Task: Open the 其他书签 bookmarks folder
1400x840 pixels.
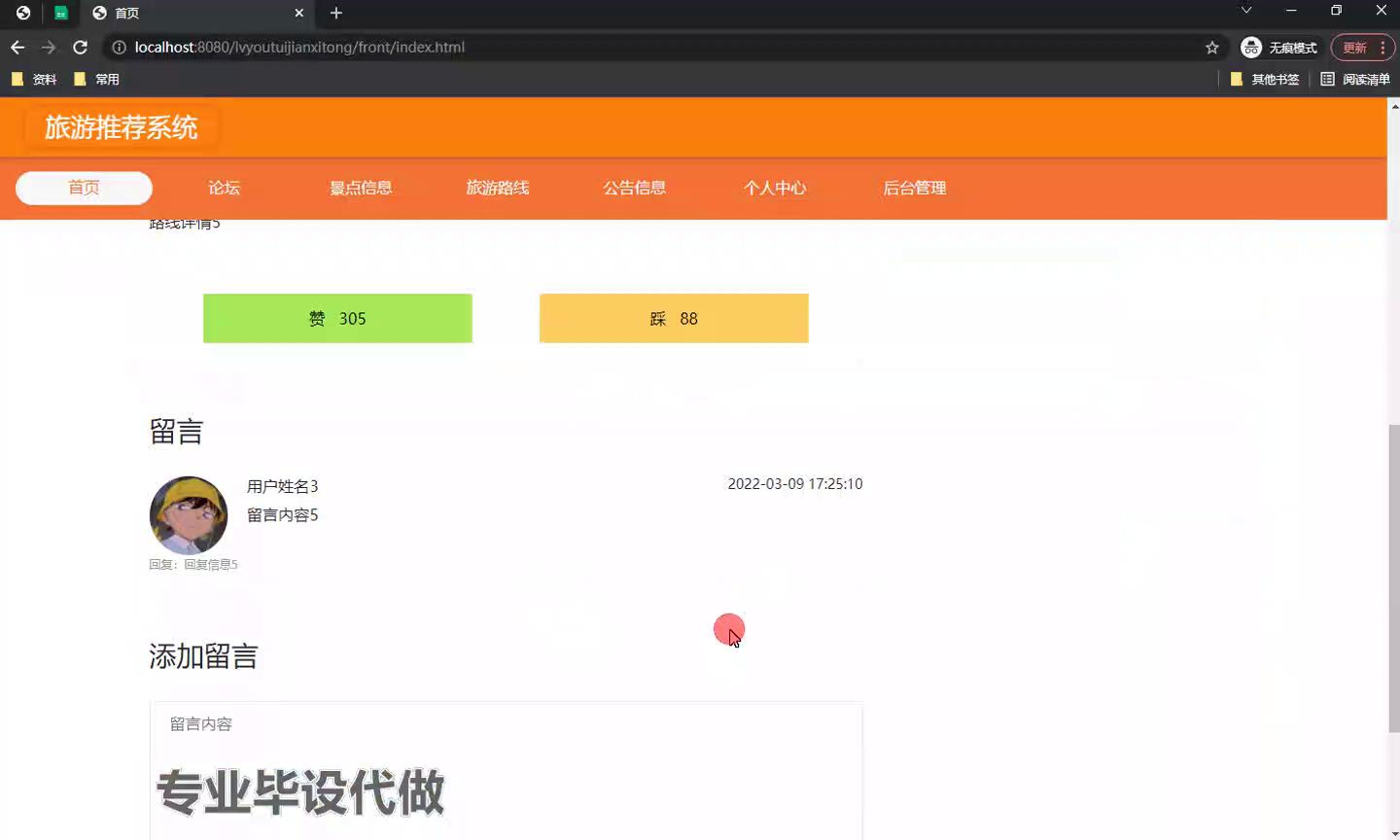Action: (x=1265, y=79)
